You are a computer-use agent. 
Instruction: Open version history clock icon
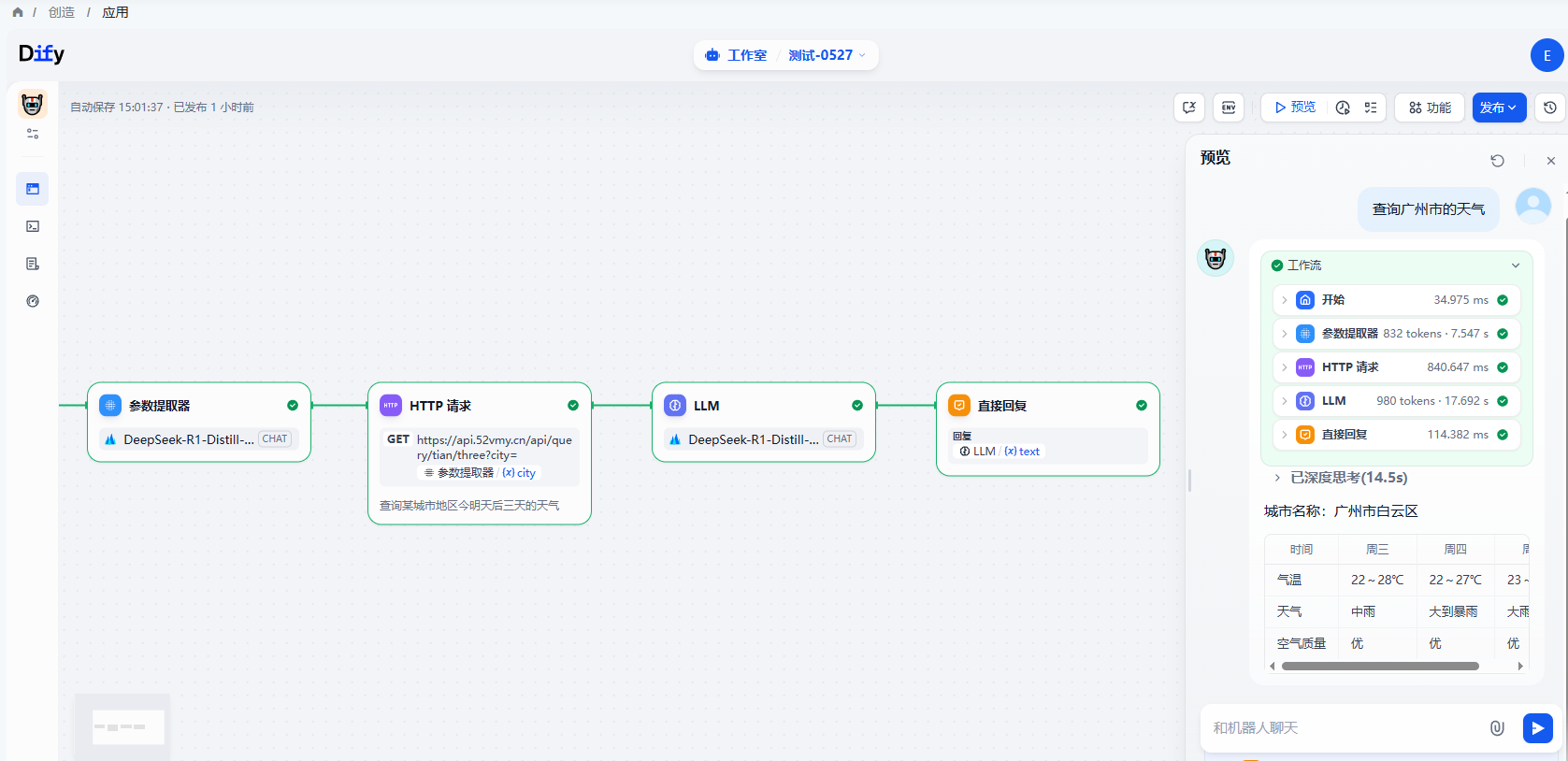pyautogui.click(x=1549, y=108)
